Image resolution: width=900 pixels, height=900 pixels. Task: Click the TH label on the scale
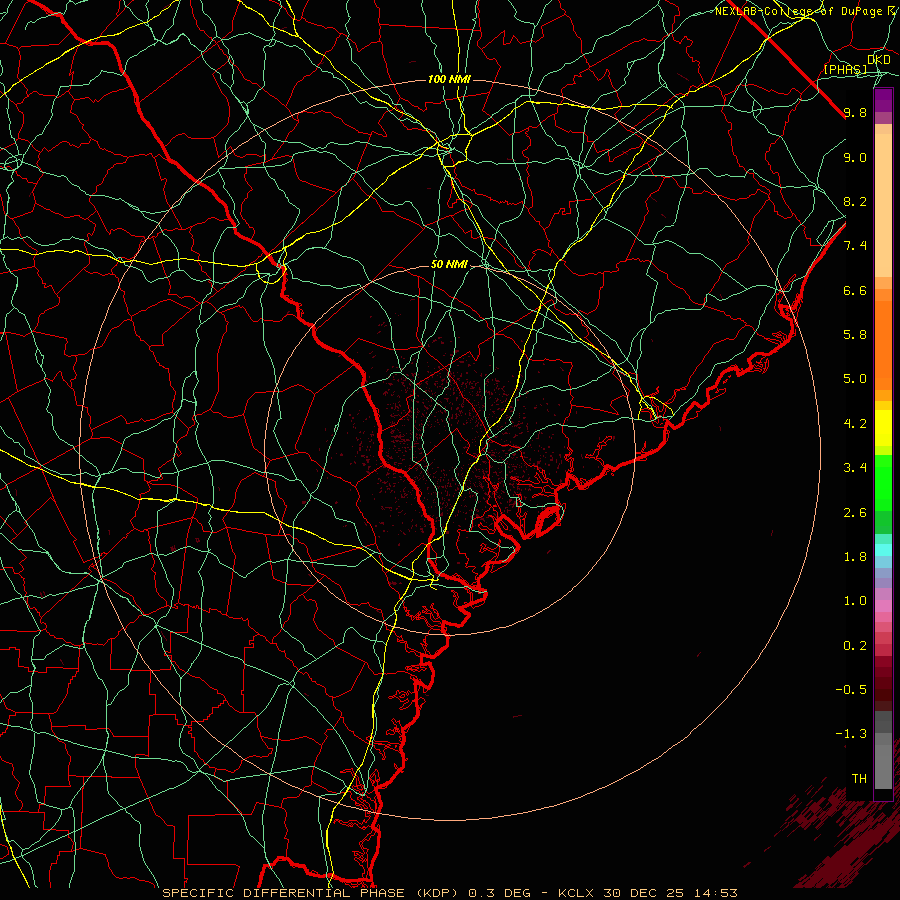point(859,779)
